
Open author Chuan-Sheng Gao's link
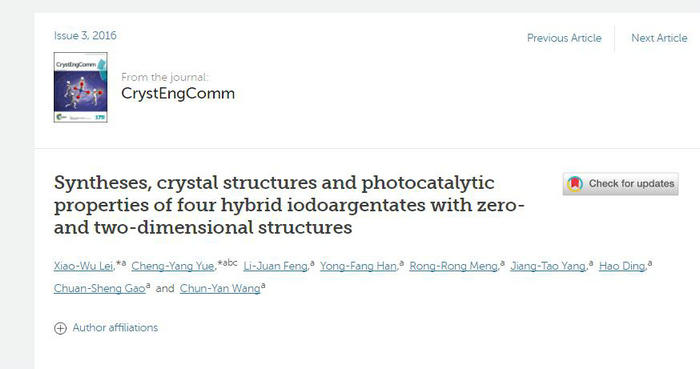point(100,288)
